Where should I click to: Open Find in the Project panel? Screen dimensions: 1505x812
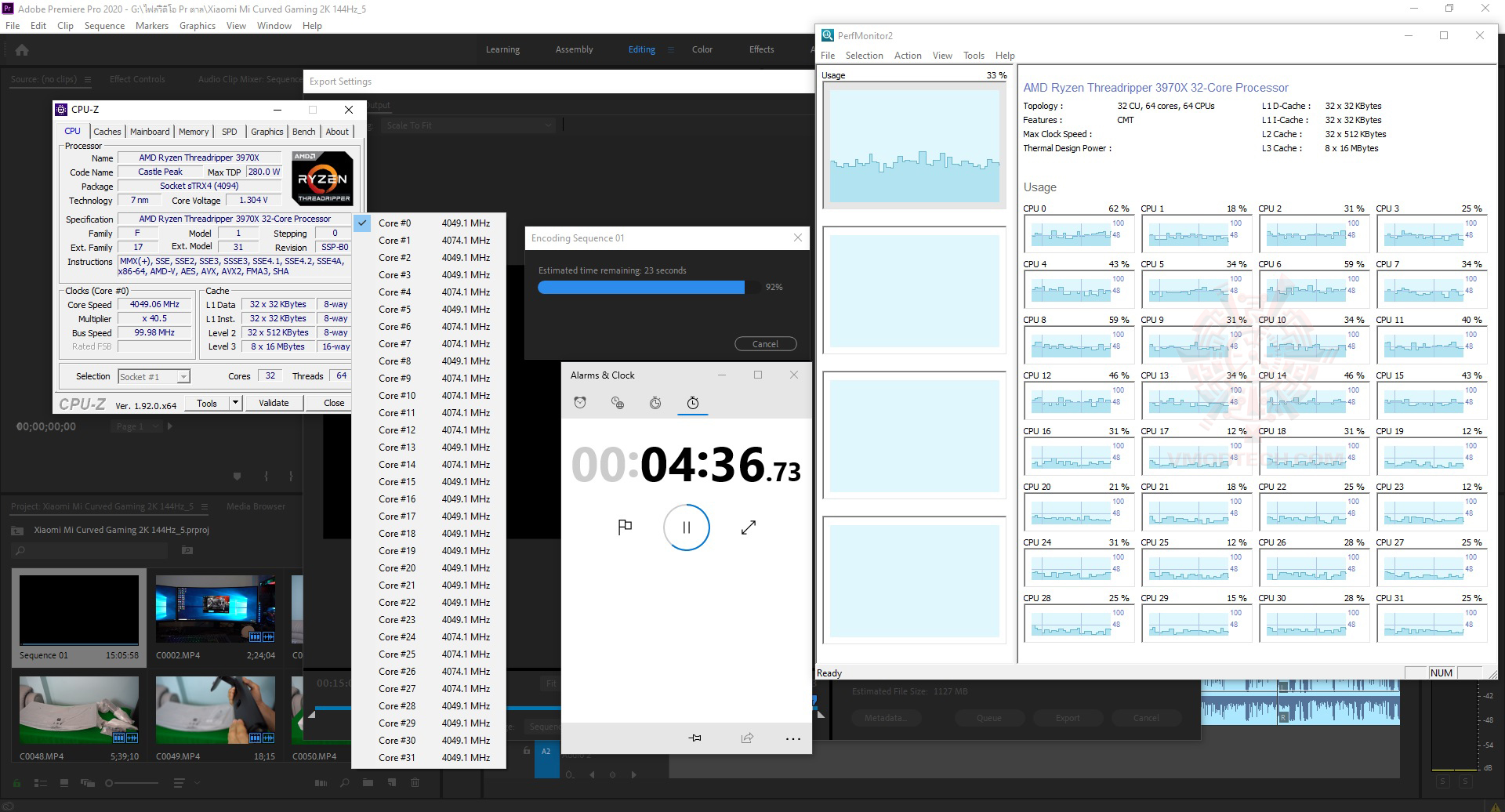pos(345,783)
